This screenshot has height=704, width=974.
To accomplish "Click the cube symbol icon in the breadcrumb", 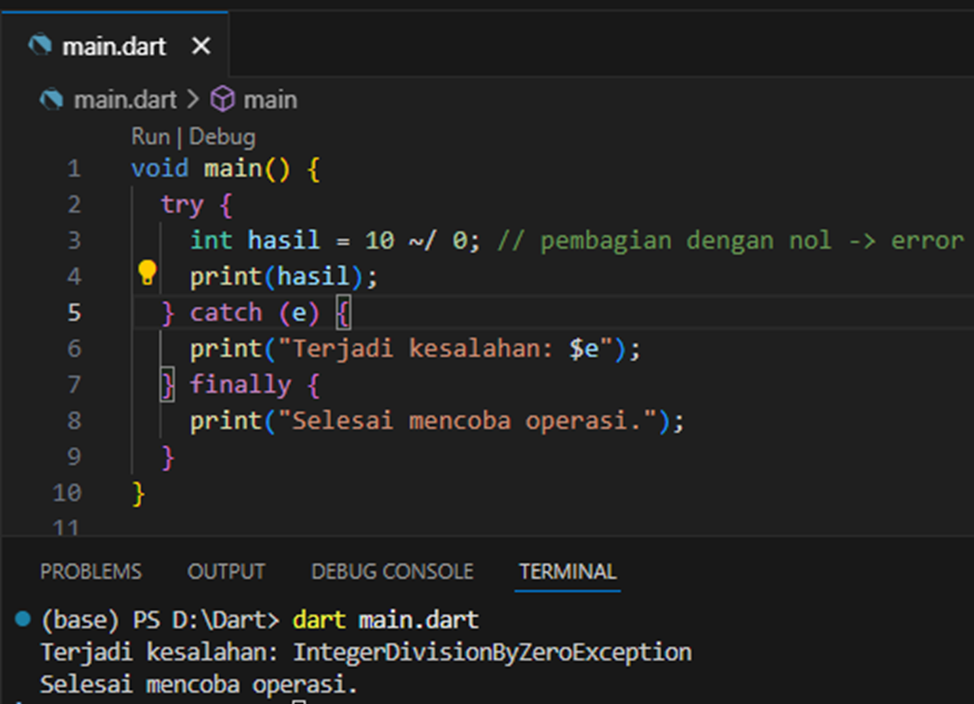I will [222, 100].
